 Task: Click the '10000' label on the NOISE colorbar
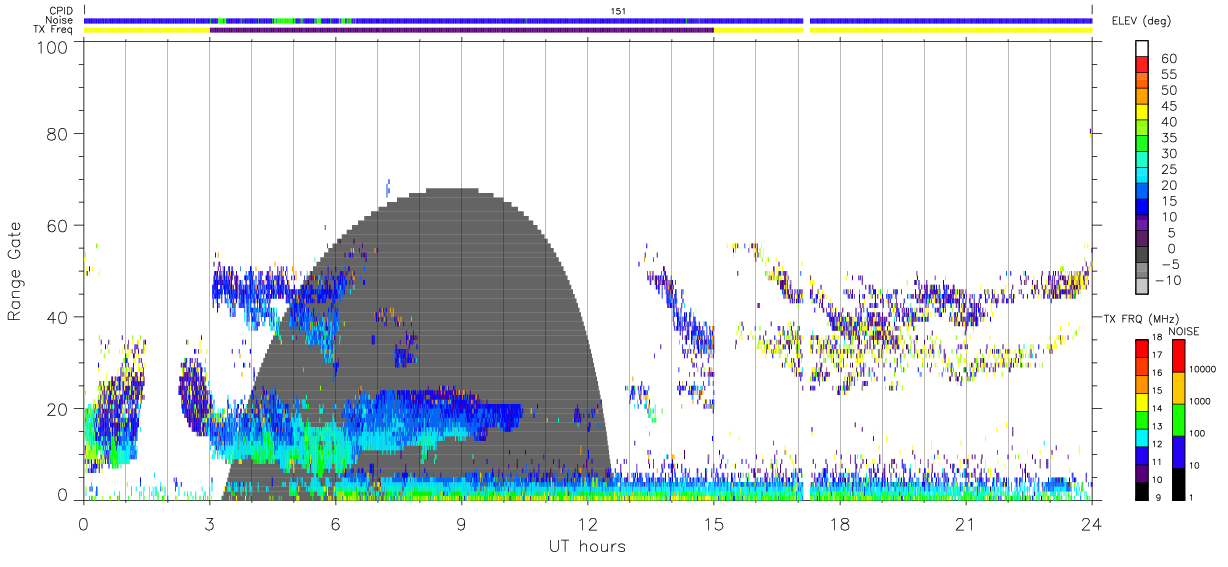[1204, 369]
